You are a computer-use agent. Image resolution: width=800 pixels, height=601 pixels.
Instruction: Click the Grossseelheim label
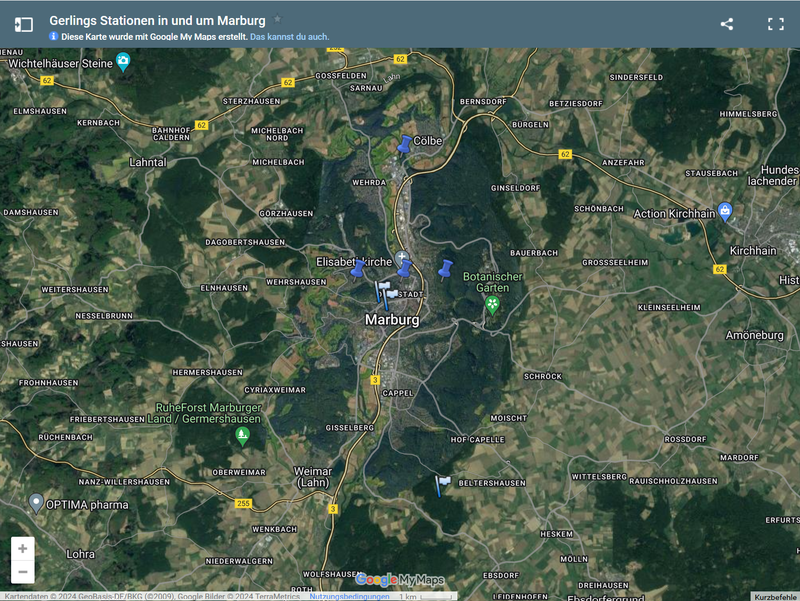(615, 262)
